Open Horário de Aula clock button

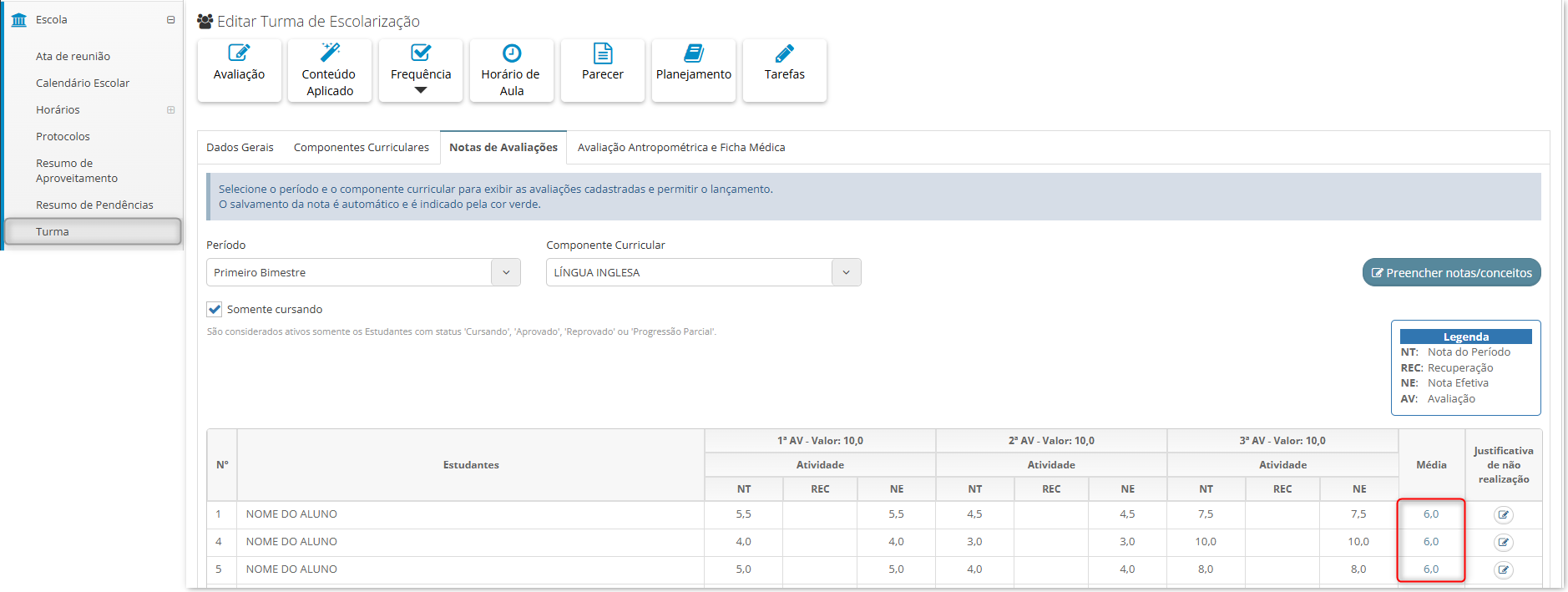pyautogui.click(x=512, y=71)
